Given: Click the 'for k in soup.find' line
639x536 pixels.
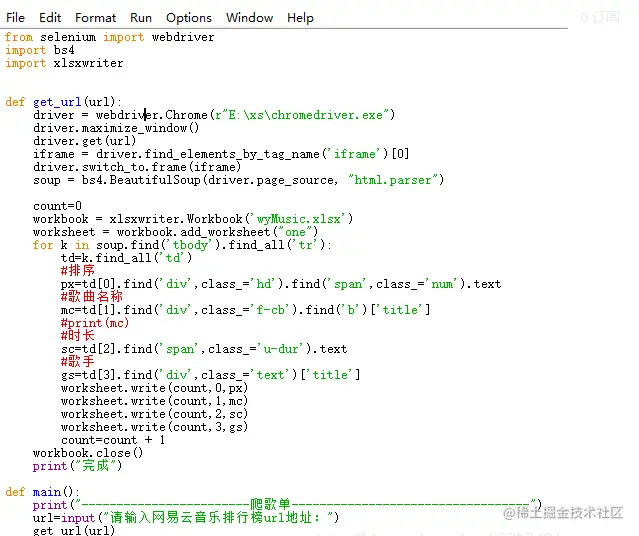Looking at the screenshot, I should (x=182, y=245).
